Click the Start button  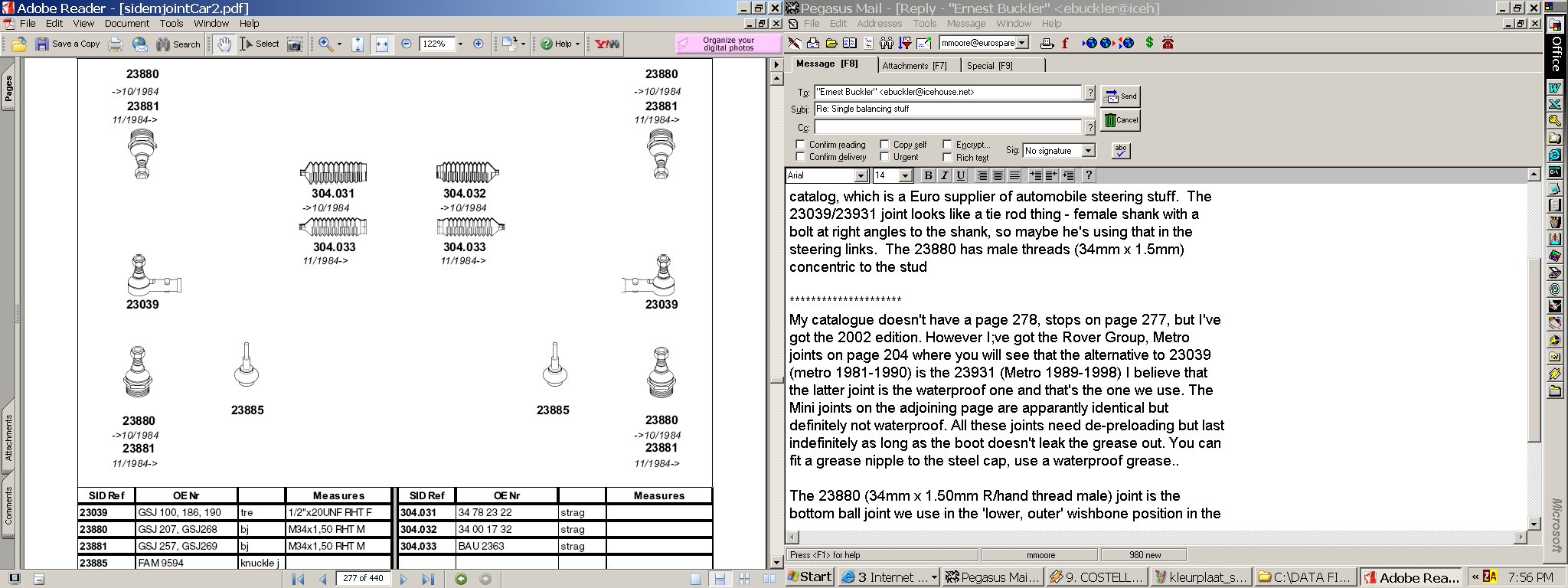811,577
